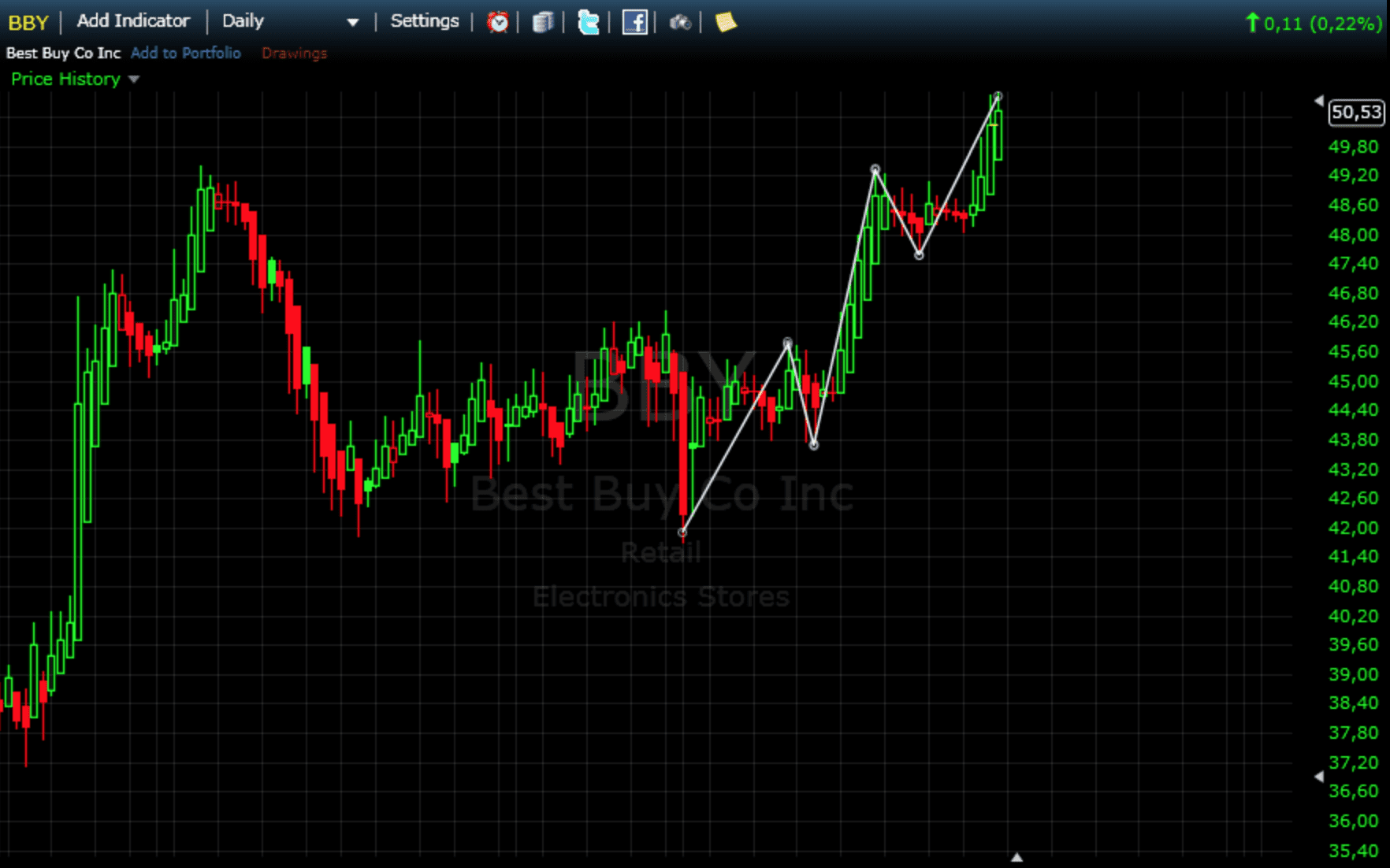Image resolution: width=1390 pixels, height=868 pixels.
Task: Click the Best Buy Co Inc name
Action: tap(63, 53)
